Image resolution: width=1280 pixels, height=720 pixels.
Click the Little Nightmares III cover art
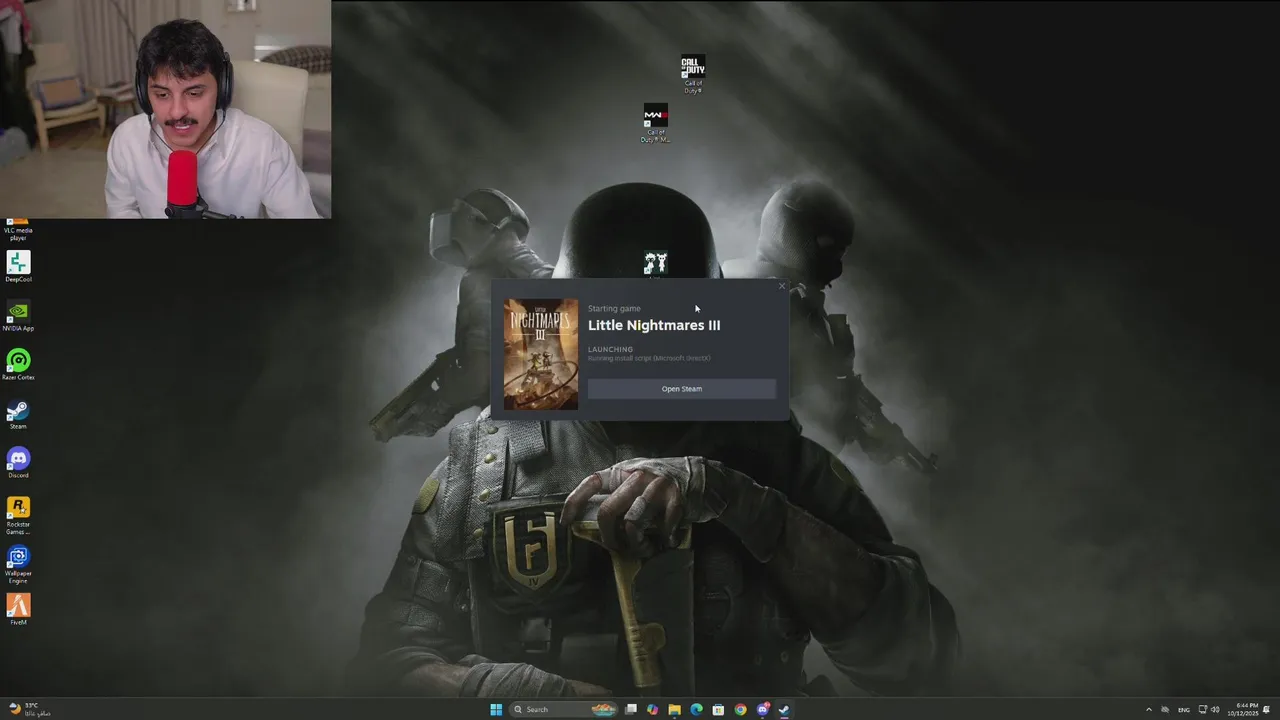541,354
